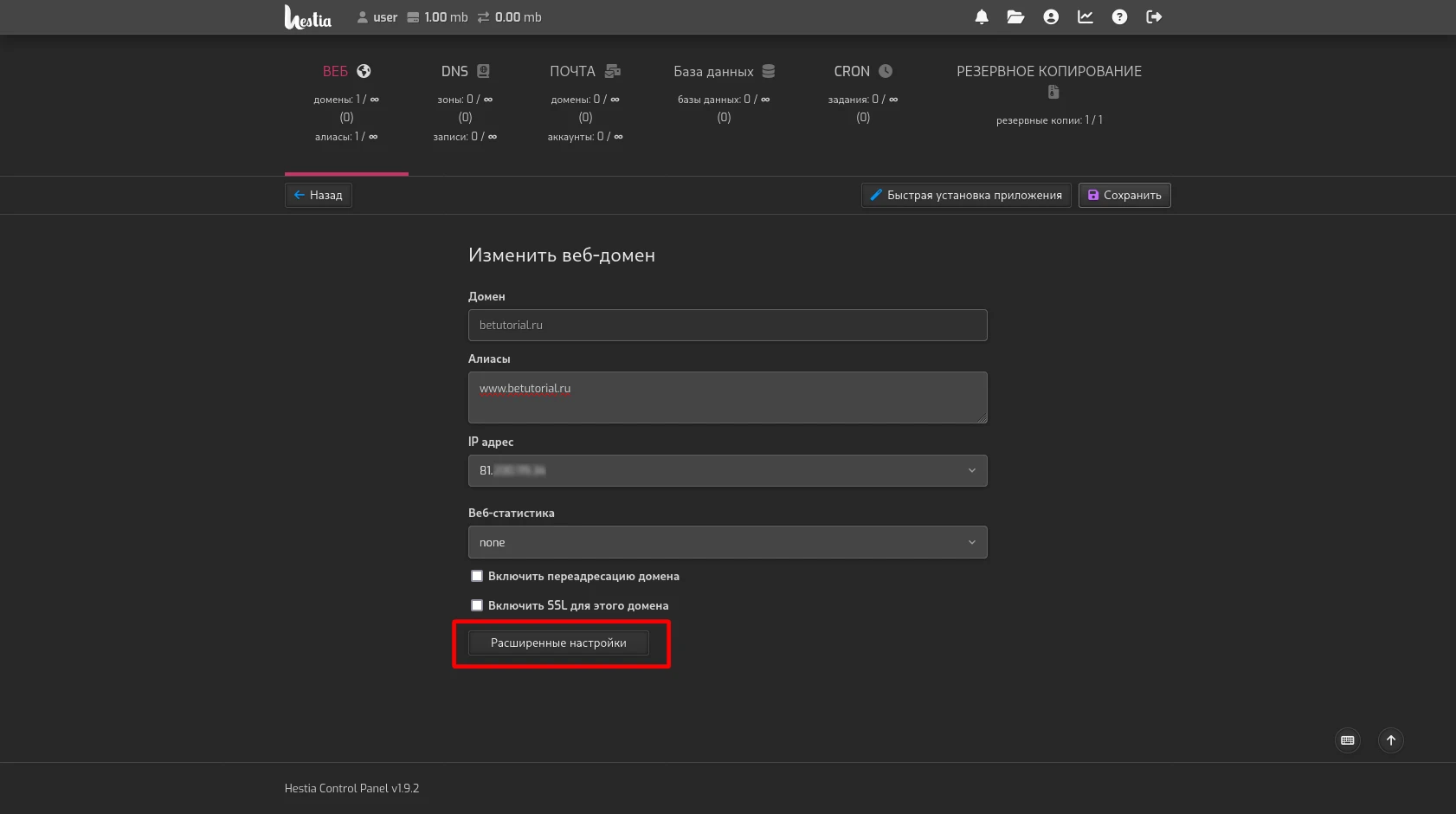Click Быстрая установка приложения button
Image resolution: width=1456 pixels, height=814 pixels.
(x=966, y=196)
